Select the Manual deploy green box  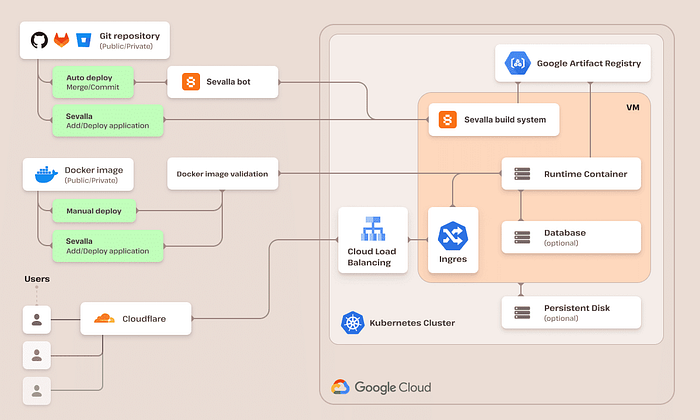pos(94,211)
